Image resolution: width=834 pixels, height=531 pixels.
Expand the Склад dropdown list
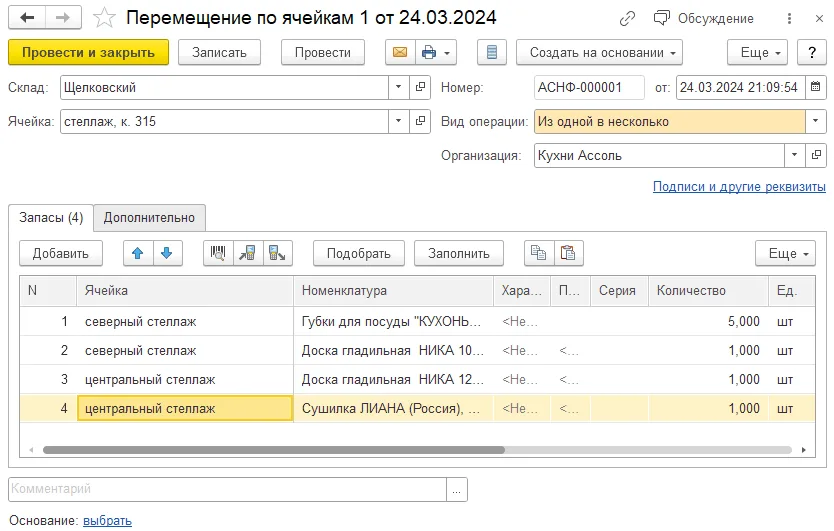click(x=398, y=87)
